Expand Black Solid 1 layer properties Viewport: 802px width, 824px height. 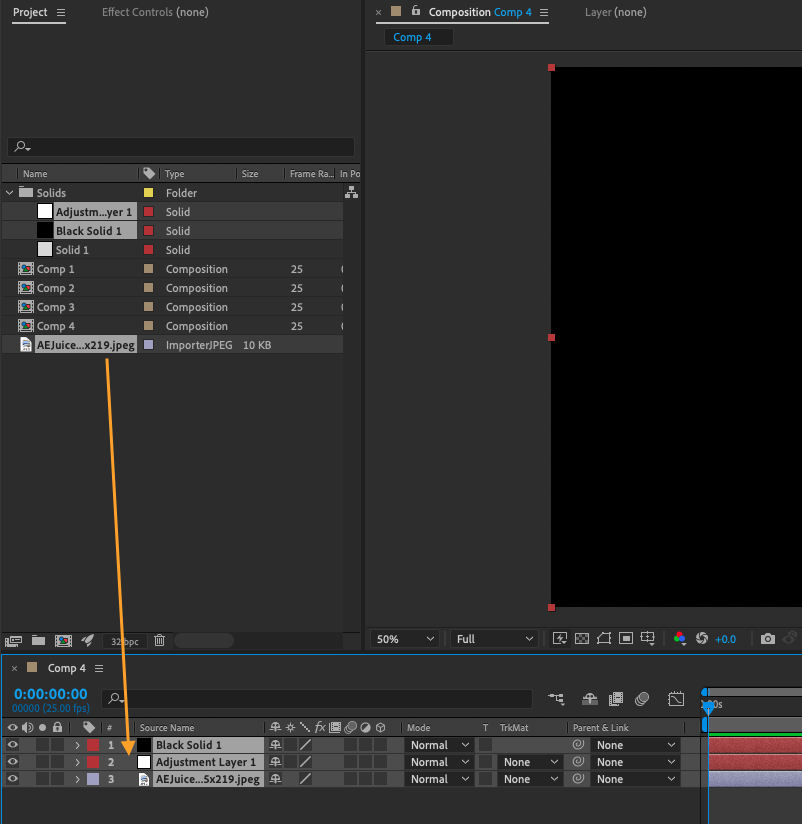[x=77, y=745]
